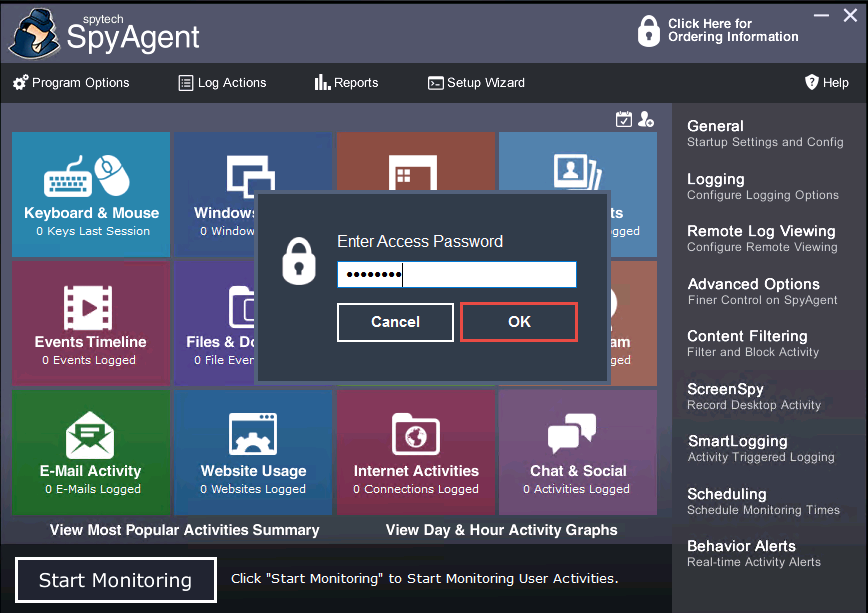Click the Log Actions list icon
868x613 pixels.
click(185, 83)
